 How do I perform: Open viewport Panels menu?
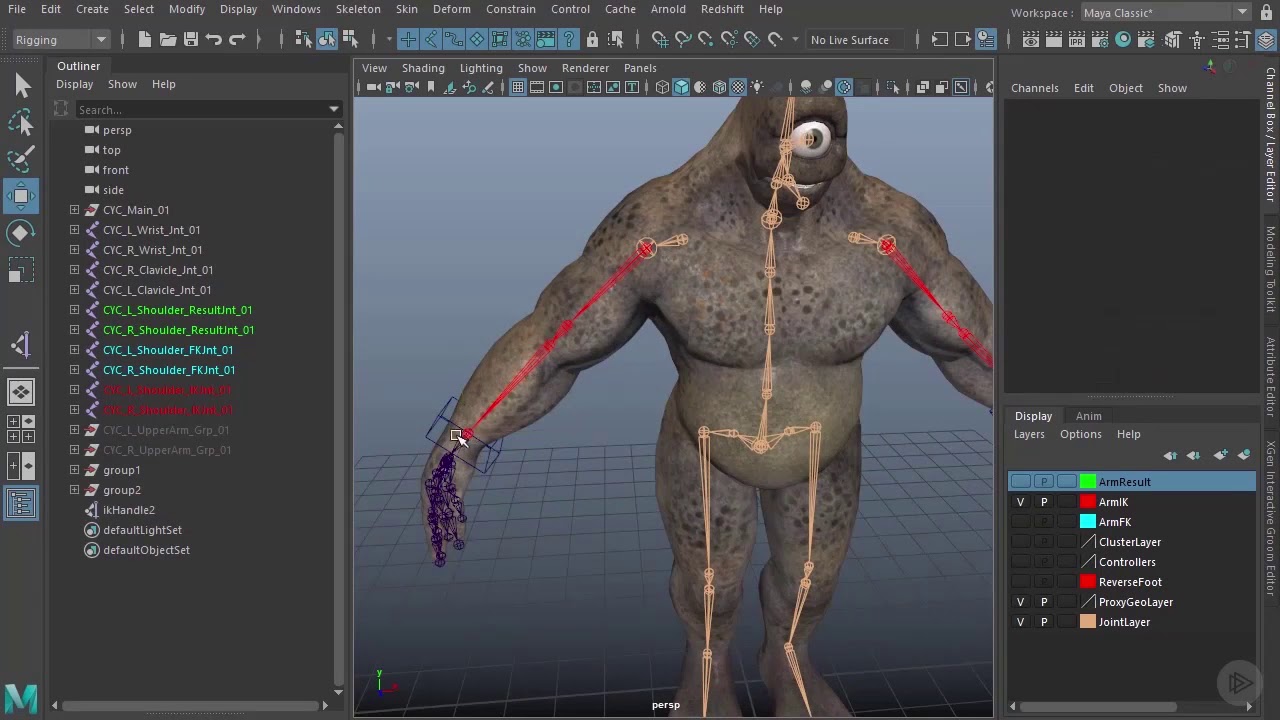click(x=640, y=68)
